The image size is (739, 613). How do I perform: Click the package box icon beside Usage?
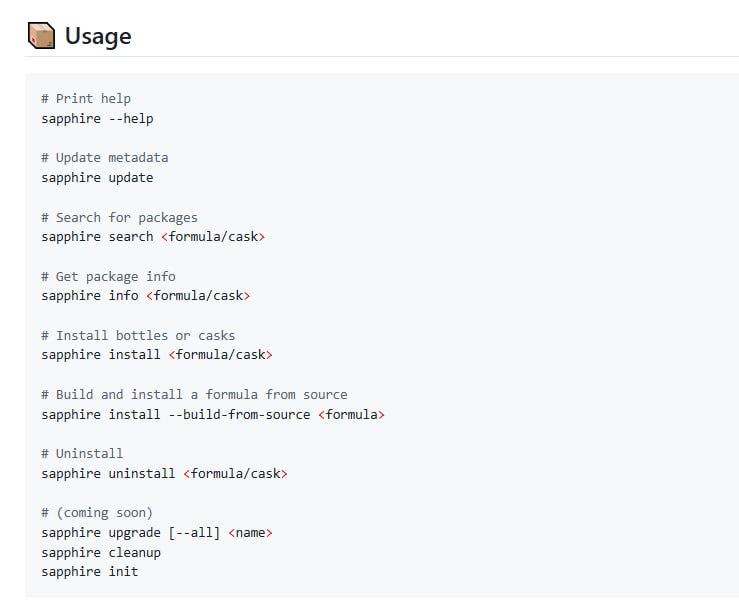coord(41,37)
